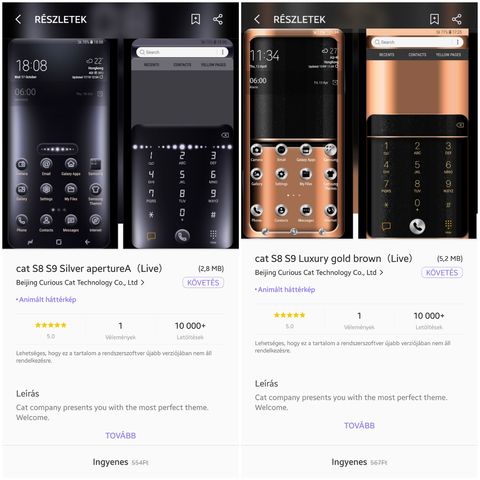The height and width of the screenshot is (480, 480).
Task: Tap Animált háttérkép tag on Silver theme
Action: pos(46,299)
